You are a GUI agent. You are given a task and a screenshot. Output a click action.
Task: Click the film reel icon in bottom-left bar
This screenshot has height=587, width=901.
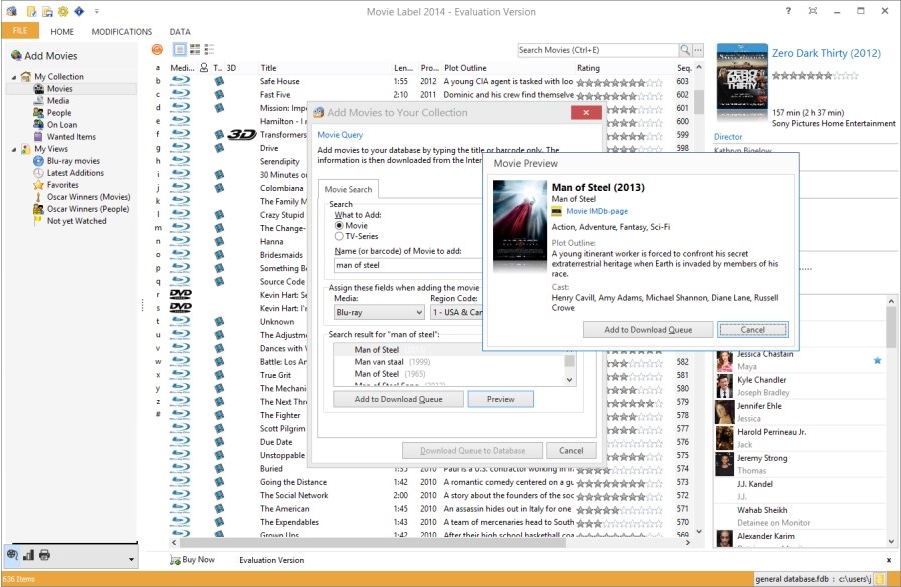pos(12,555)
